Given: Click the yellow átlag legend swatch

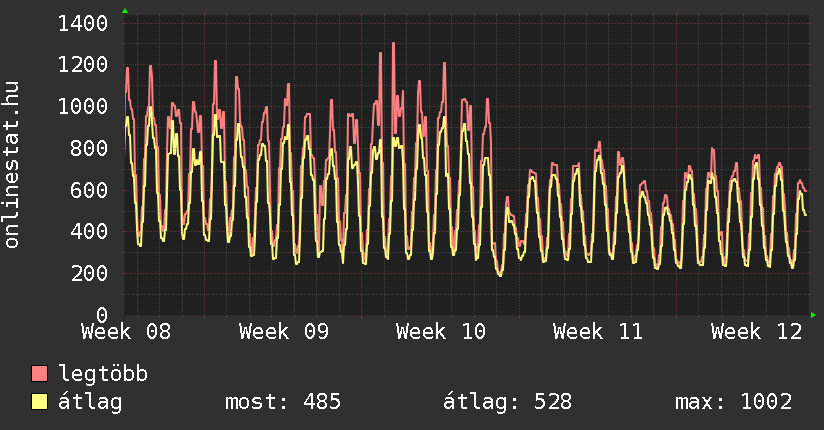Looking at the screenshot, I should point(40,402).
